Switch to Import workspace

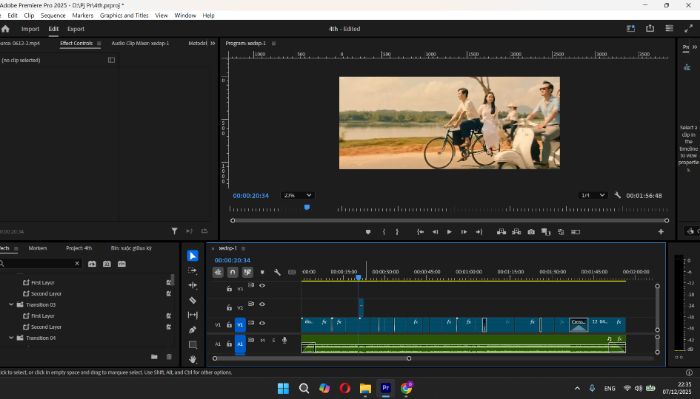click(30, 29)
